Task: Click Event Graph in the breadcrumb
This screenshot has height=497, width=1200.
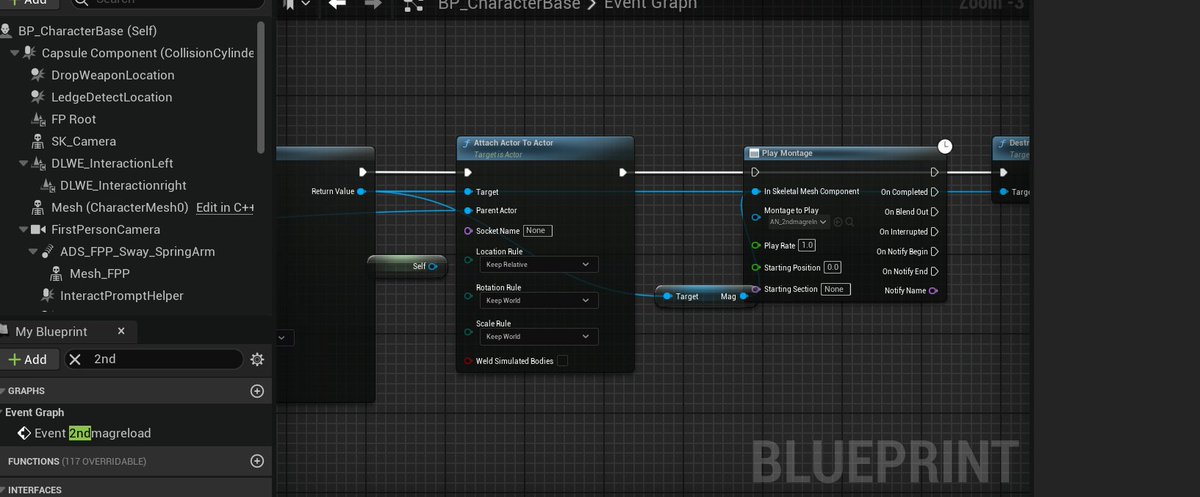Action: pyautogui.click(x=650, y=5)
